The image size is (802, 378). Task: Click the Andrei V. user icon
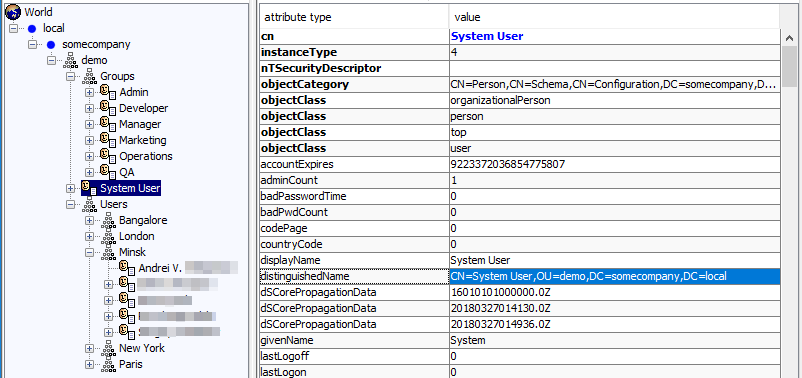pyautogui.click(x=127, y=268)
